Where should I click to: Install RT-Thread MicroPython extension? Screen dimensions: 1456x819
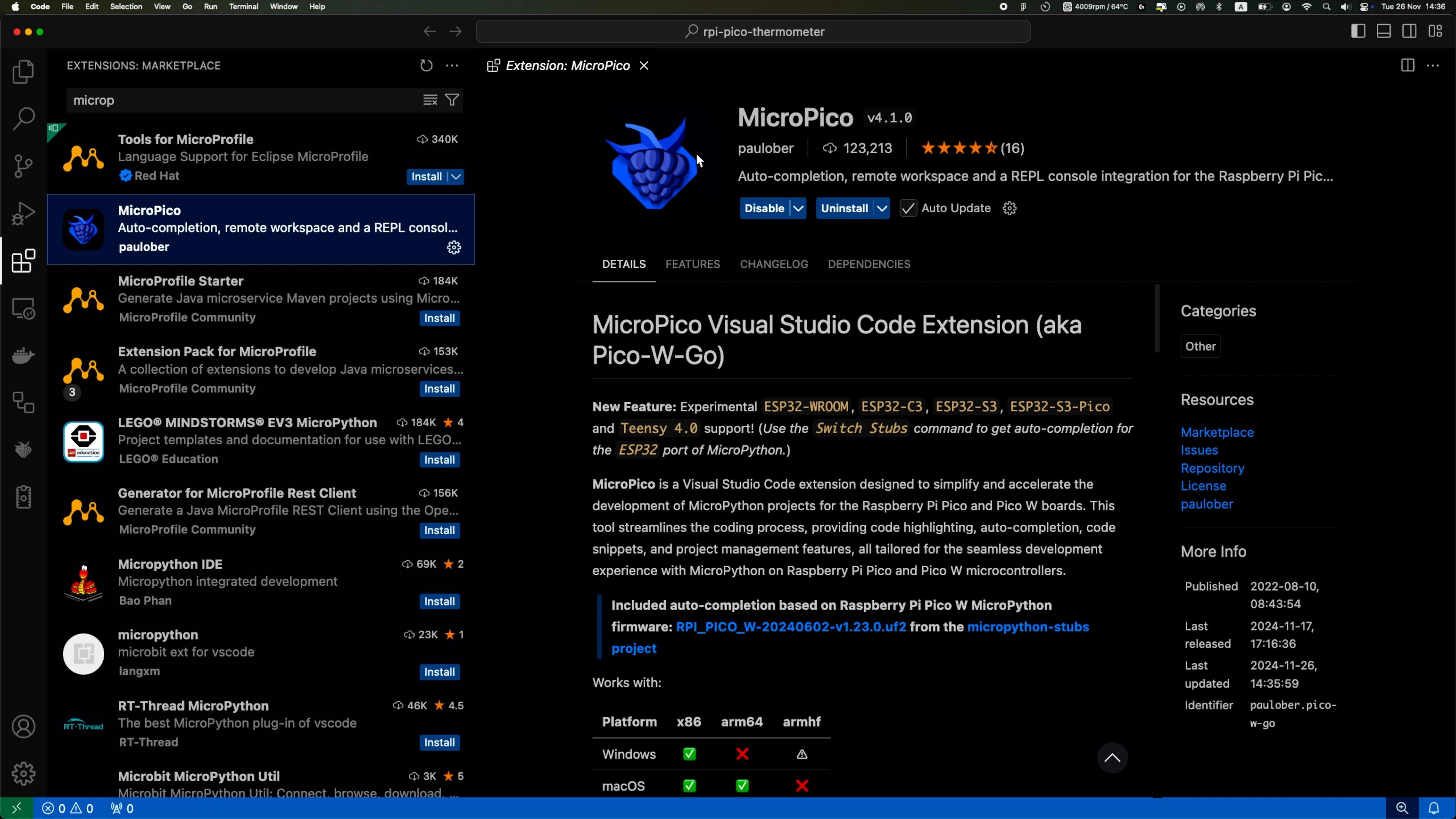pyautogui.click(x=439, y=743)
